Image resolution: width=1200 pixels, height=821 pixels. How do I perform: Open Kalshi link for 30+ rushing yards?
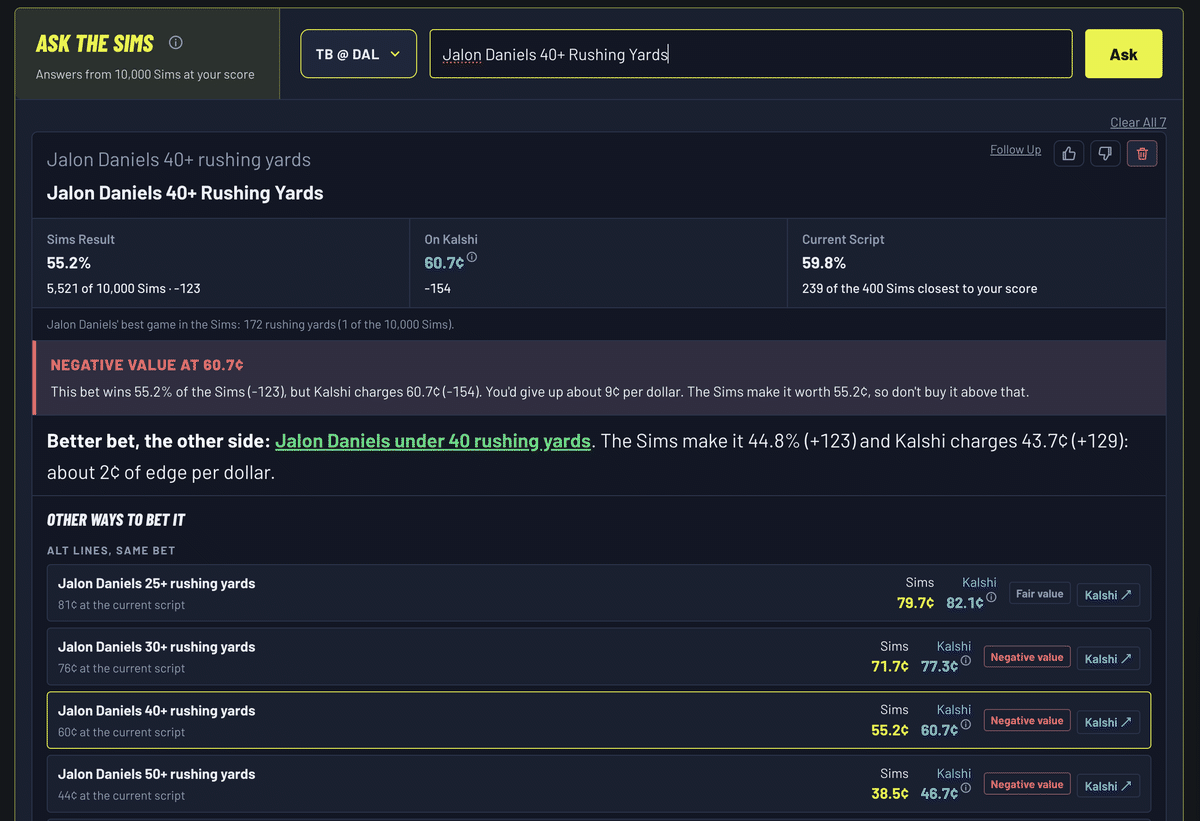coord(1108,658)
